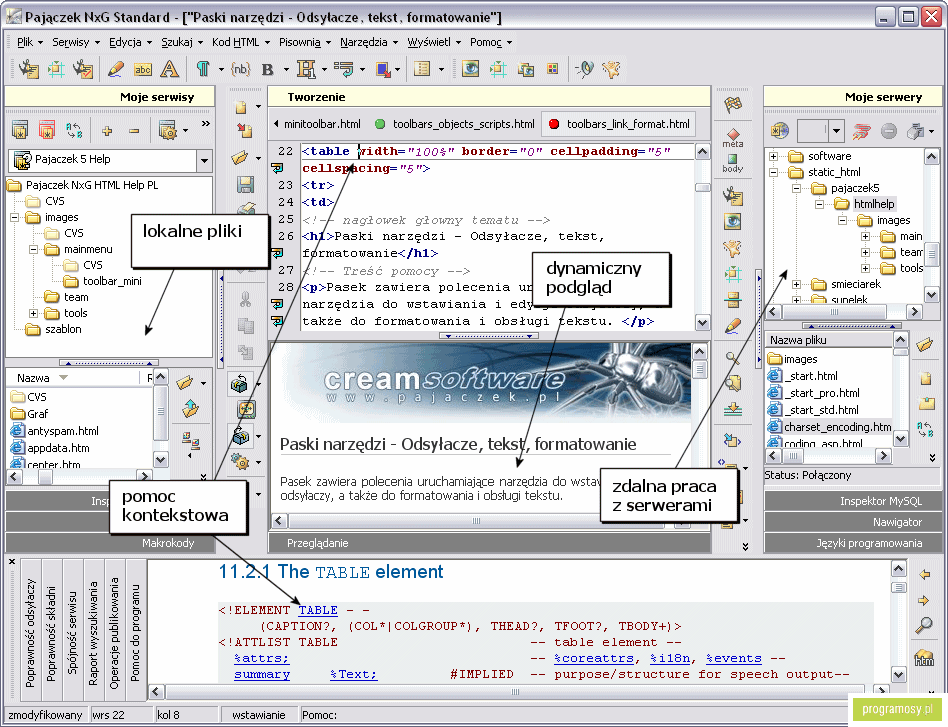Click the upload folder icon with blue arrow
This screenshot has width=948, height=727.
(190, 409)
